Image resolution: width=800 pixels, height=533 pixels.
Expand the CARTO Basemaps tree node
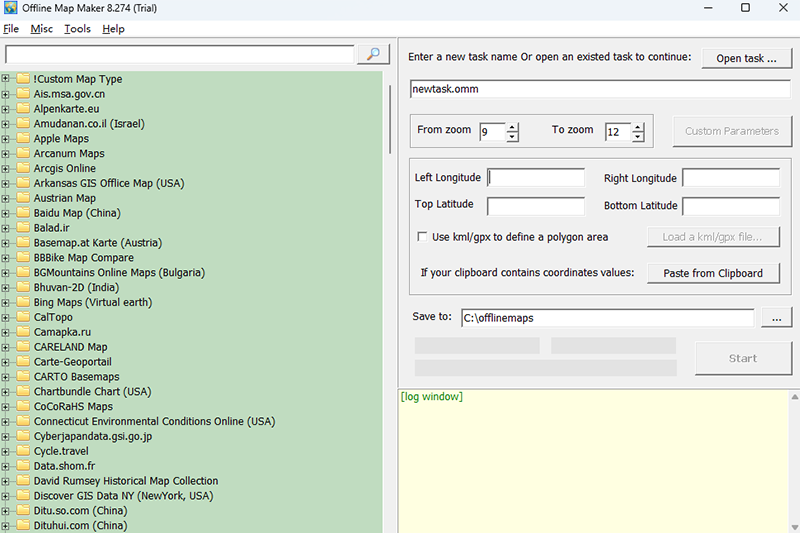(x=6, y=377)
